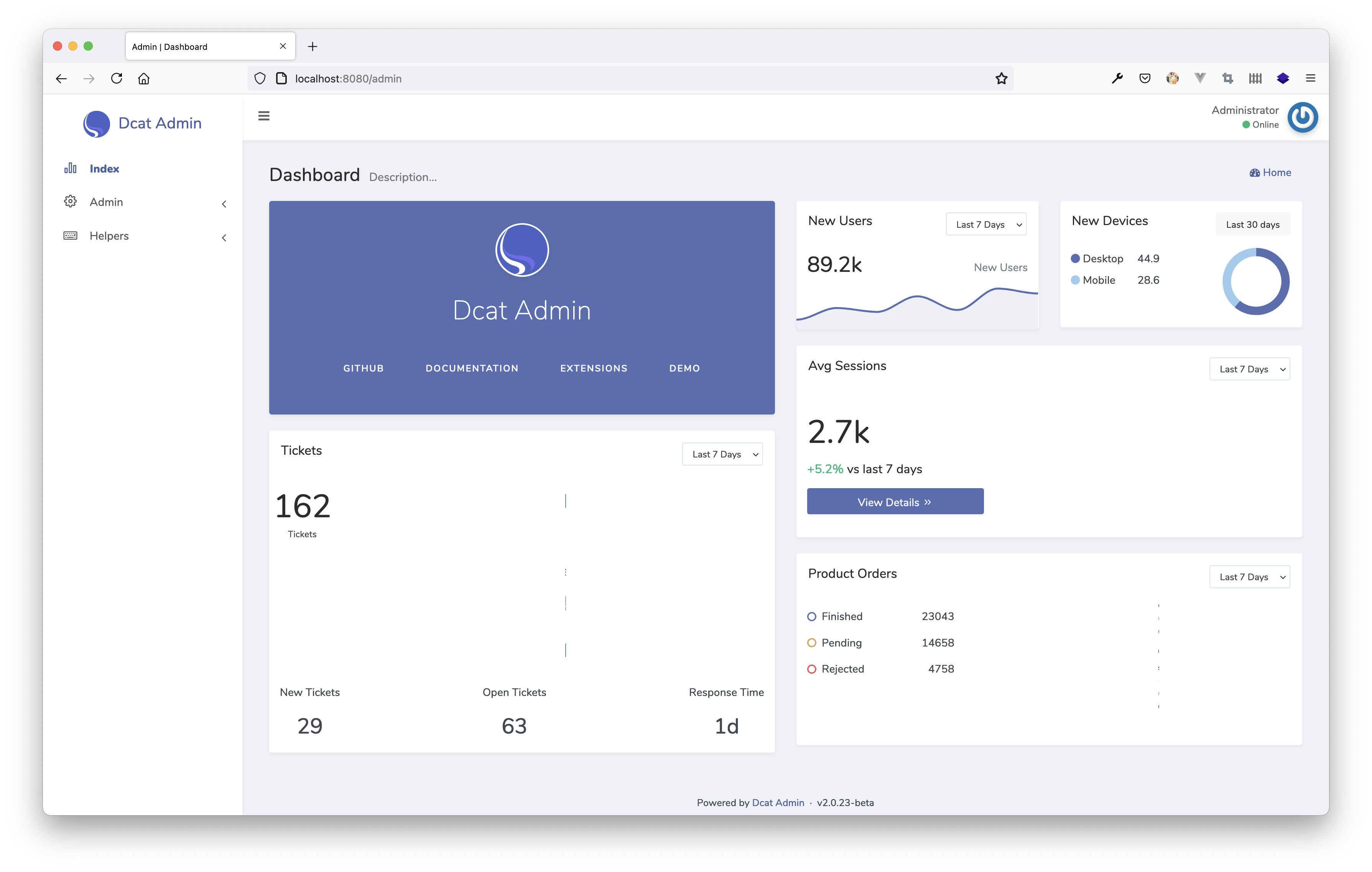Open Tickets Last 7 Days dropdown
The image size is (1372, 872).
[x=722, y=454]
